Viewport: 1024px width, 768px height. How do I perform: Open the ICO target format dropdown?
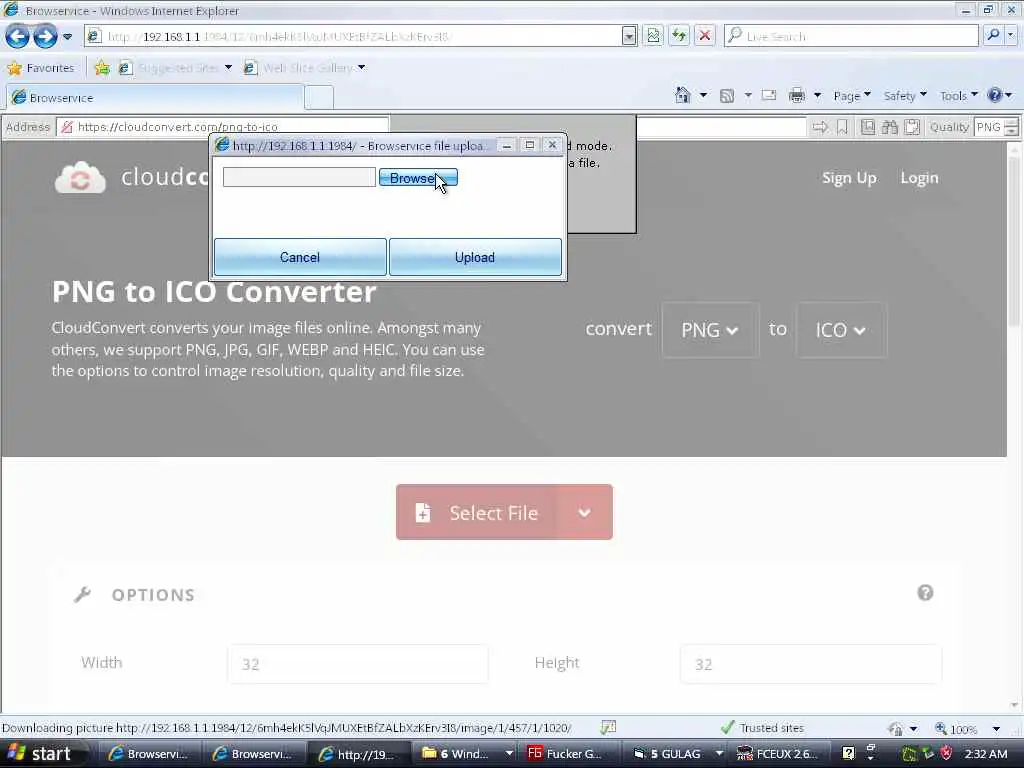[x=841, y=330]
